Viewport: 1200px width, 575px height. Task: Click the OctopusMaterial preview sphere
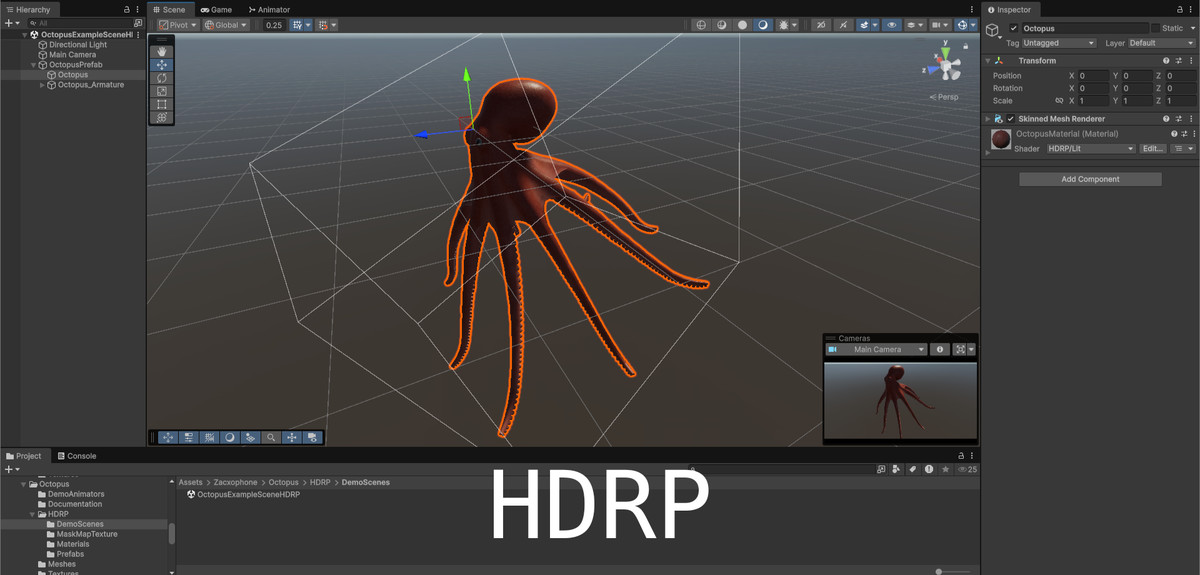tap(1000, 139)
